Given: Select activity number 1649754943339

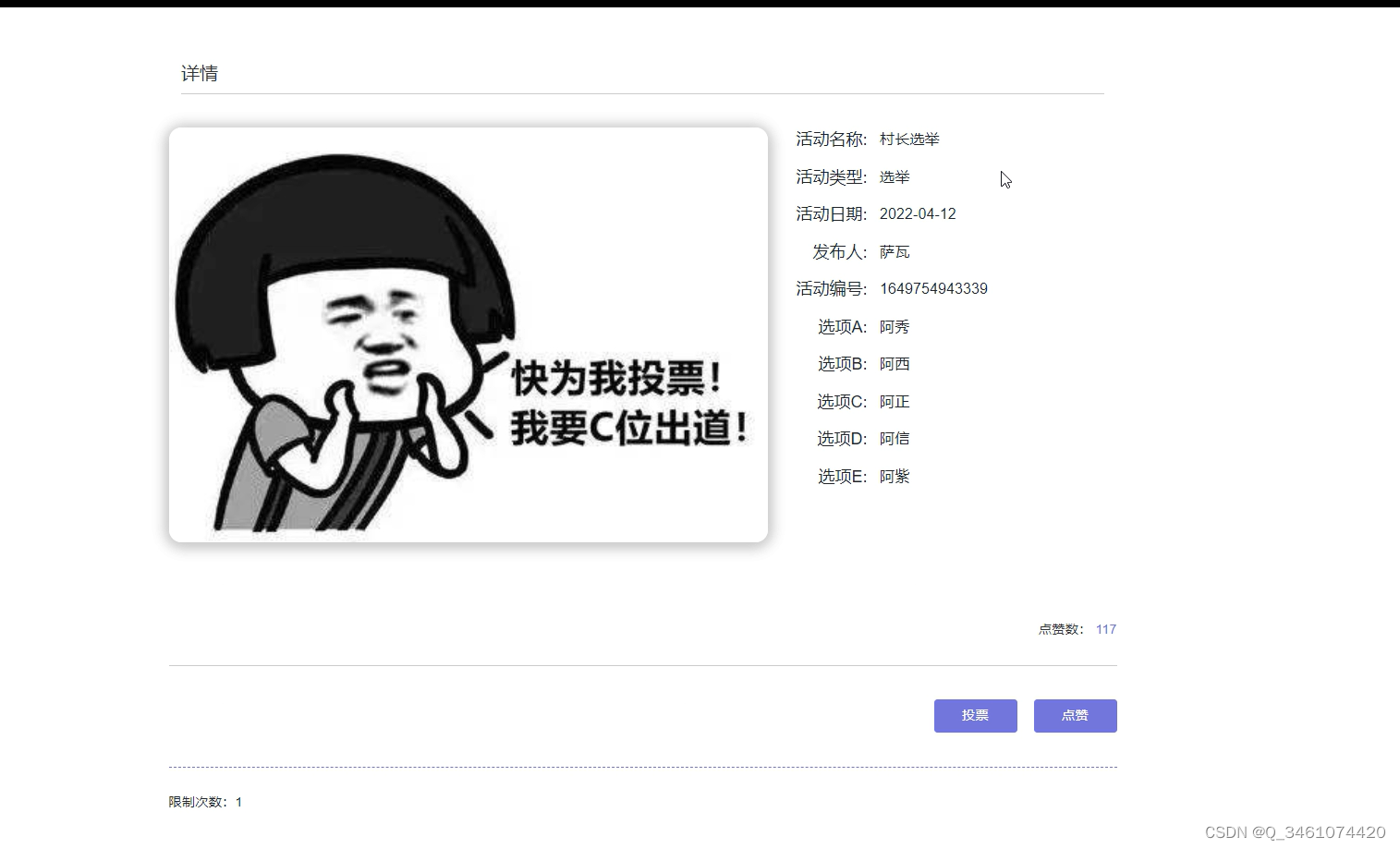Looking at the screenshot, I should click(933, 289).
